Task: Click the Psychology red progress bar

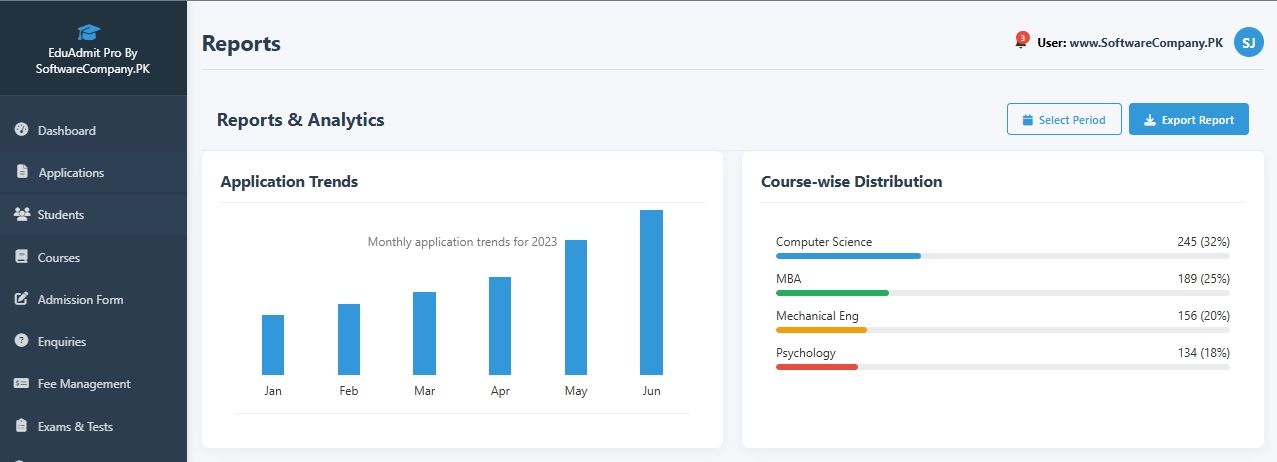Action: click(817, 367)
